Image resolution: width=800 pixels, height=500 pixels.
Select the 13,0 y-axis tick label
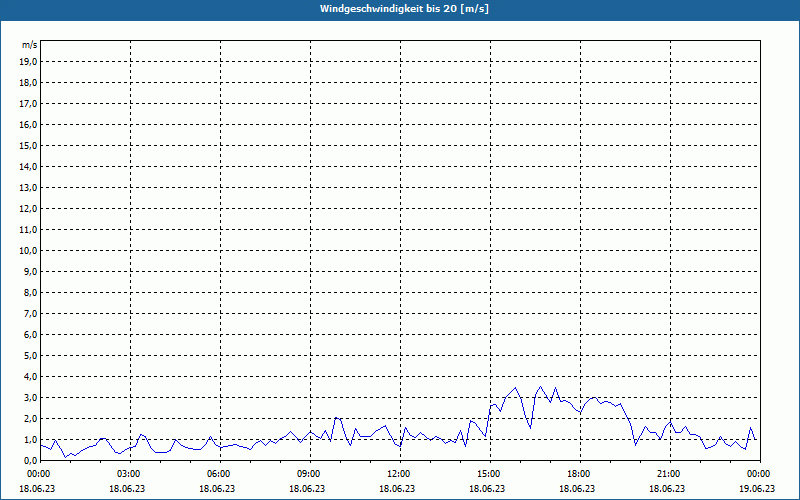[28, 188]
